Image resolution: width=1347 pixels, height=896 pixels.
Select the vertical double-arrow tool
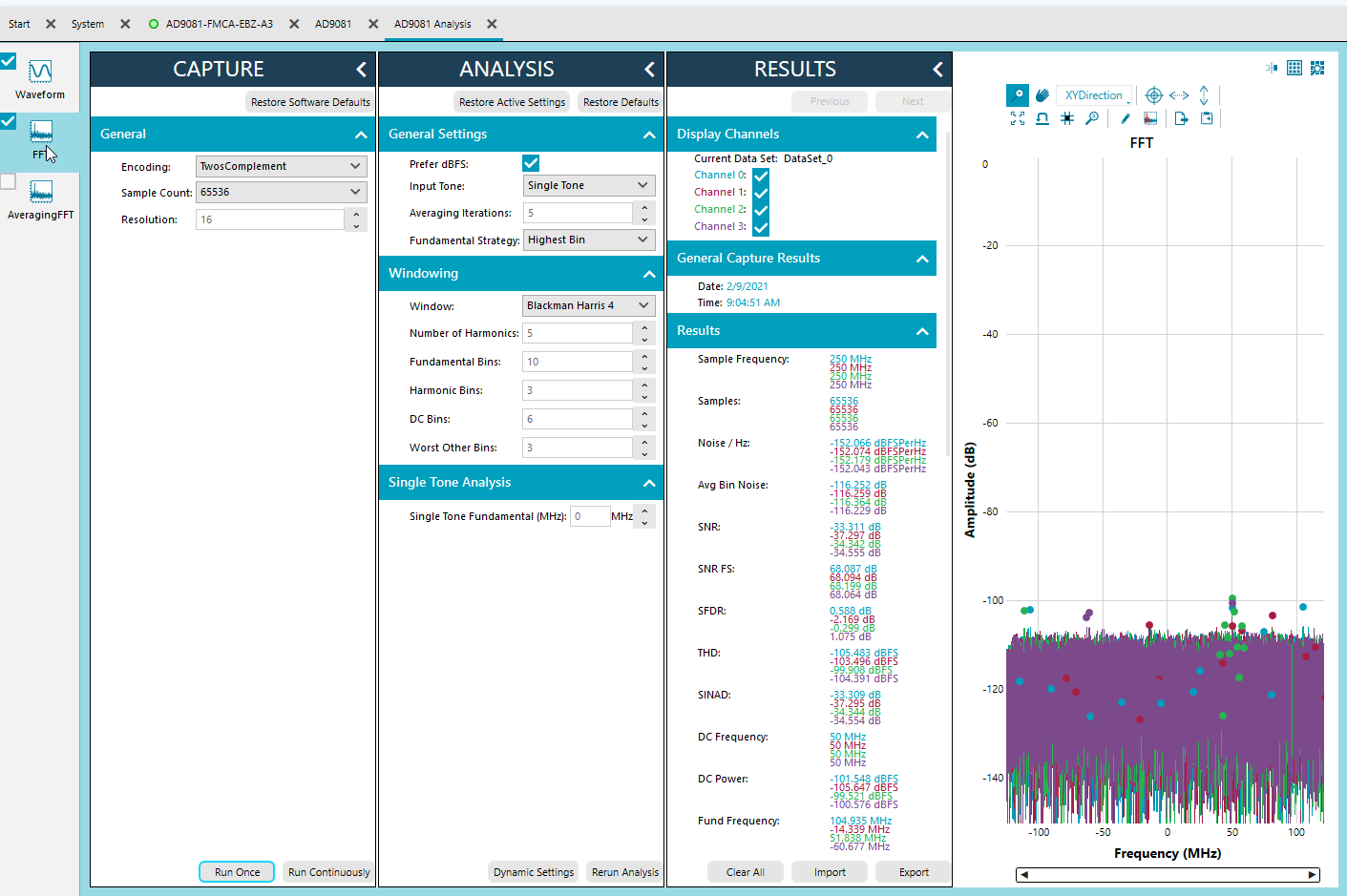pos(1204,95)
